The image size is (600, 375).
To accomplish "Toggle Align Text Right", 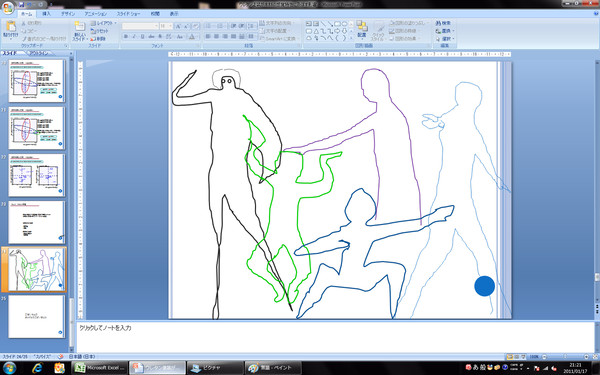I will point(225,37).
